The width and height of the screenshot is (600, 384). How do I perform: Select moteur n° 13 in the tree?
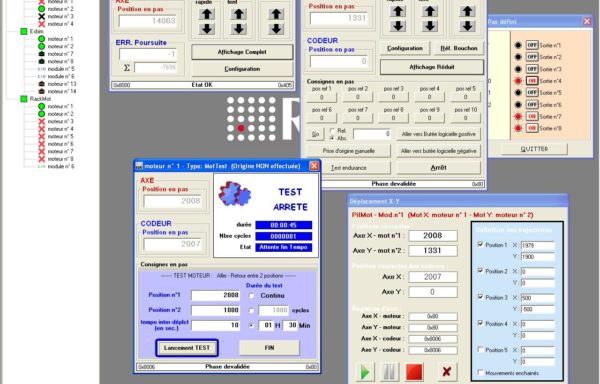tap(62, 84)
